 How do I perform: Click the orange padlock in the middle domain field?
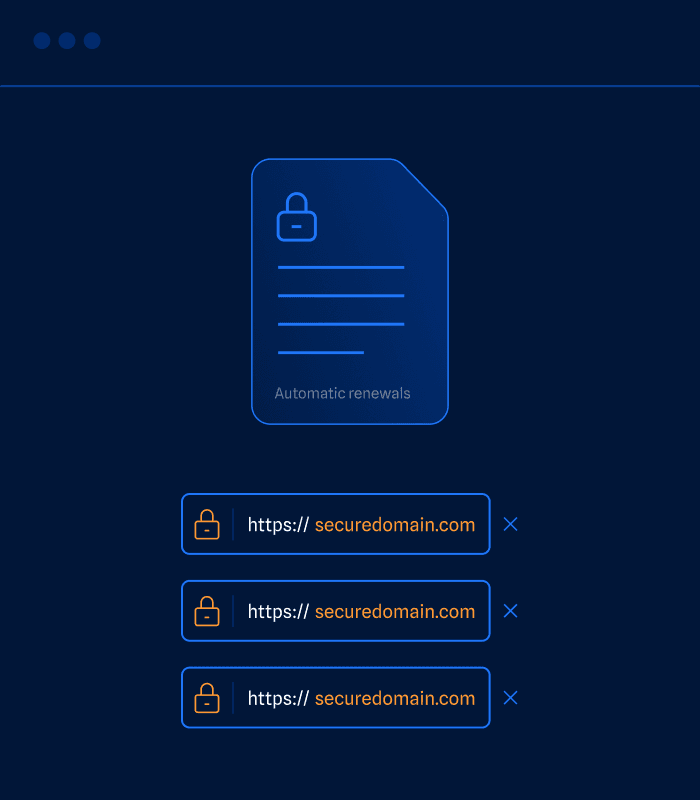[x=207, y=611]
